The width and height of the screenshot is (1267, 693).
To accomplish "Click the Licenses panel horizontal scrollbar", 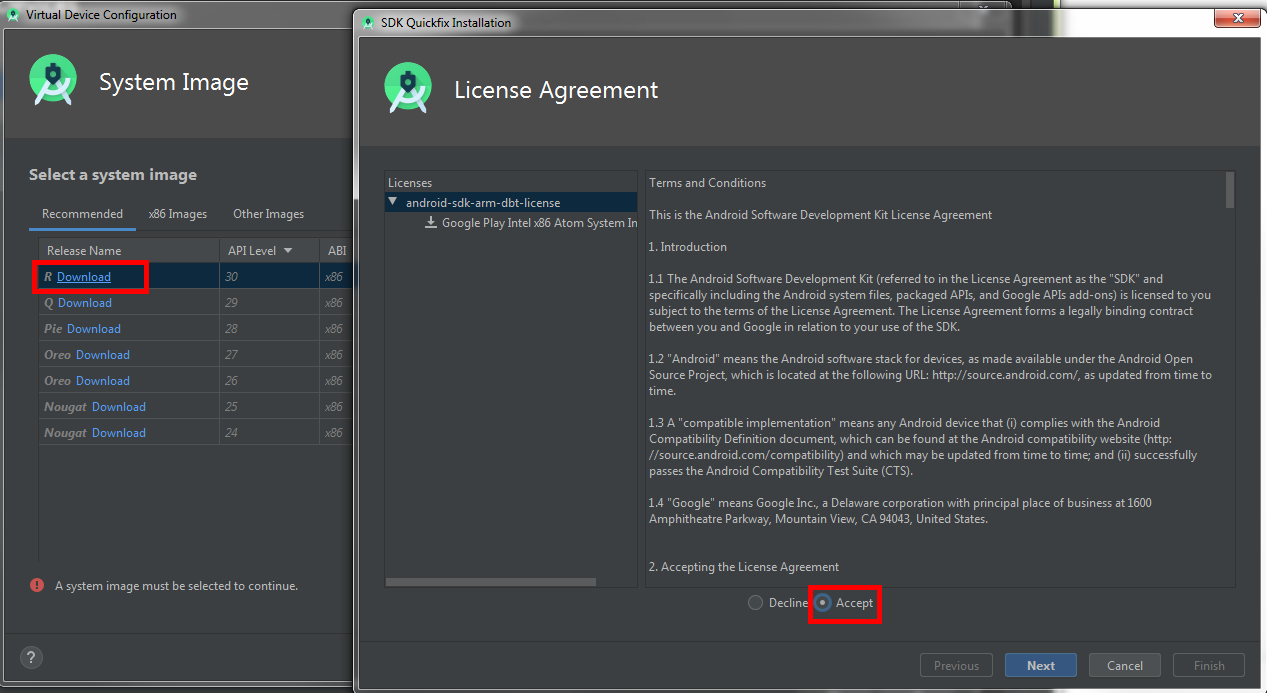I will 490,582.
